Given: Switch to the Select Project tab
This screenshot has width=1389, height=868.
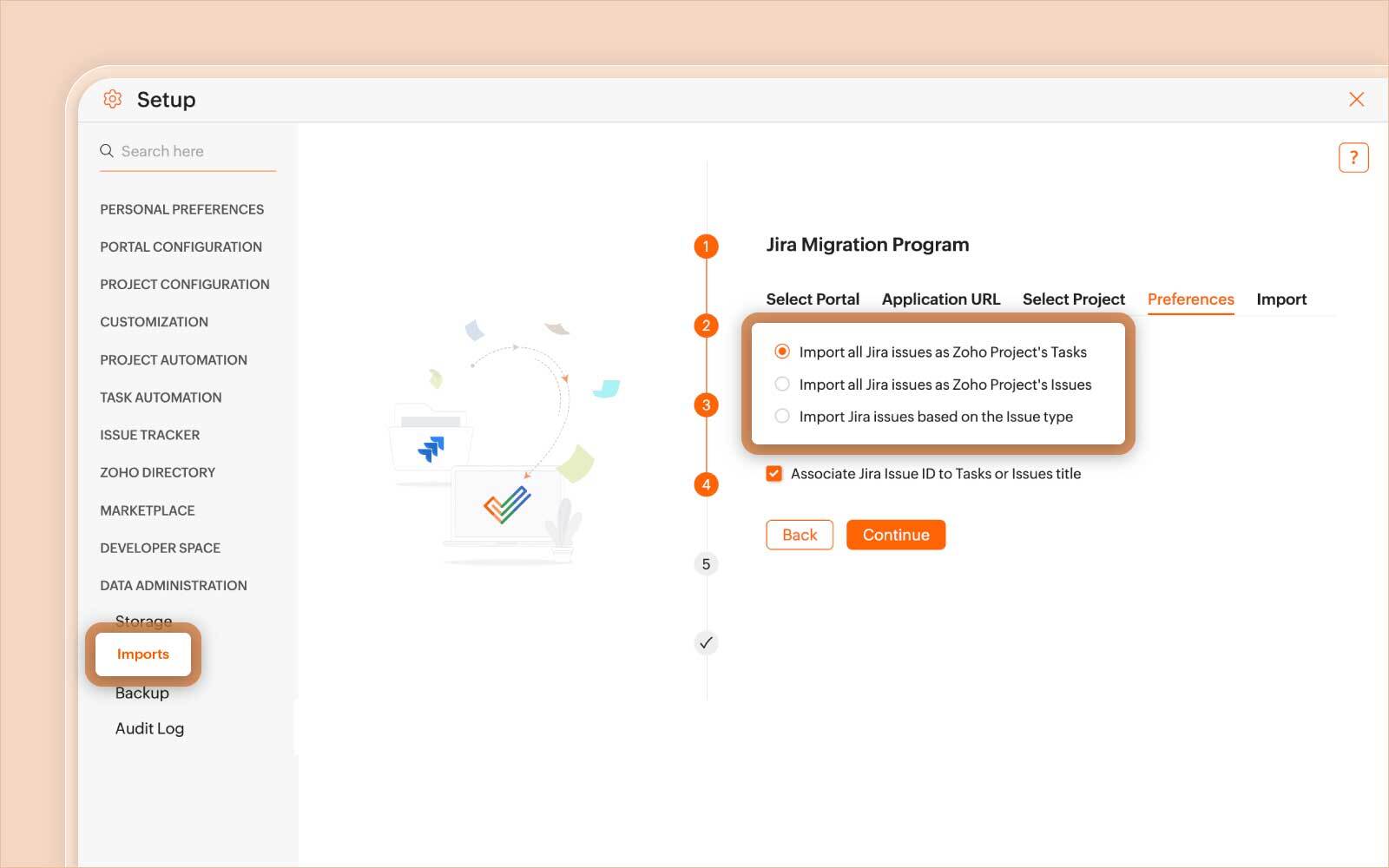Looking at the screenshot, I should [x=1074, y=299].
